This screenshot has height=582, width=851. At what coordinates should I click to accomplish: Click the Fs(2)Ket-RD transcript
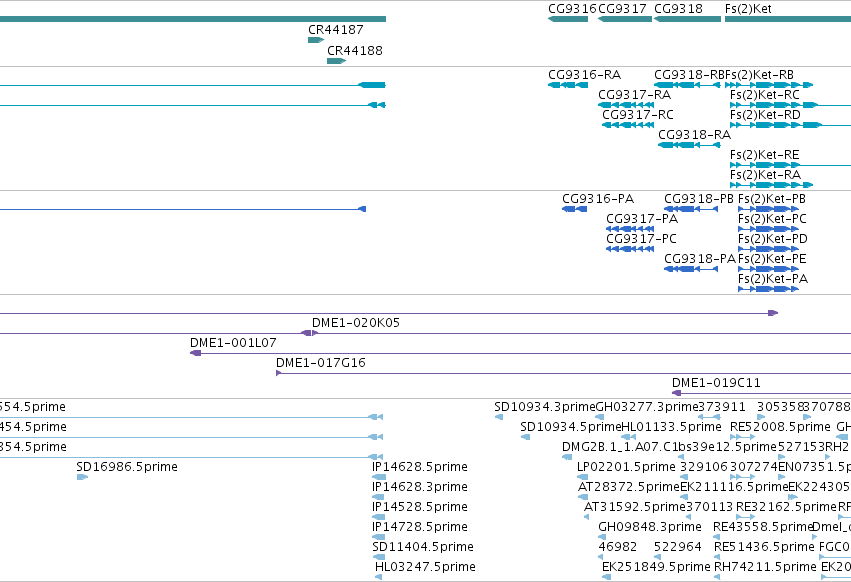point(790,125)
